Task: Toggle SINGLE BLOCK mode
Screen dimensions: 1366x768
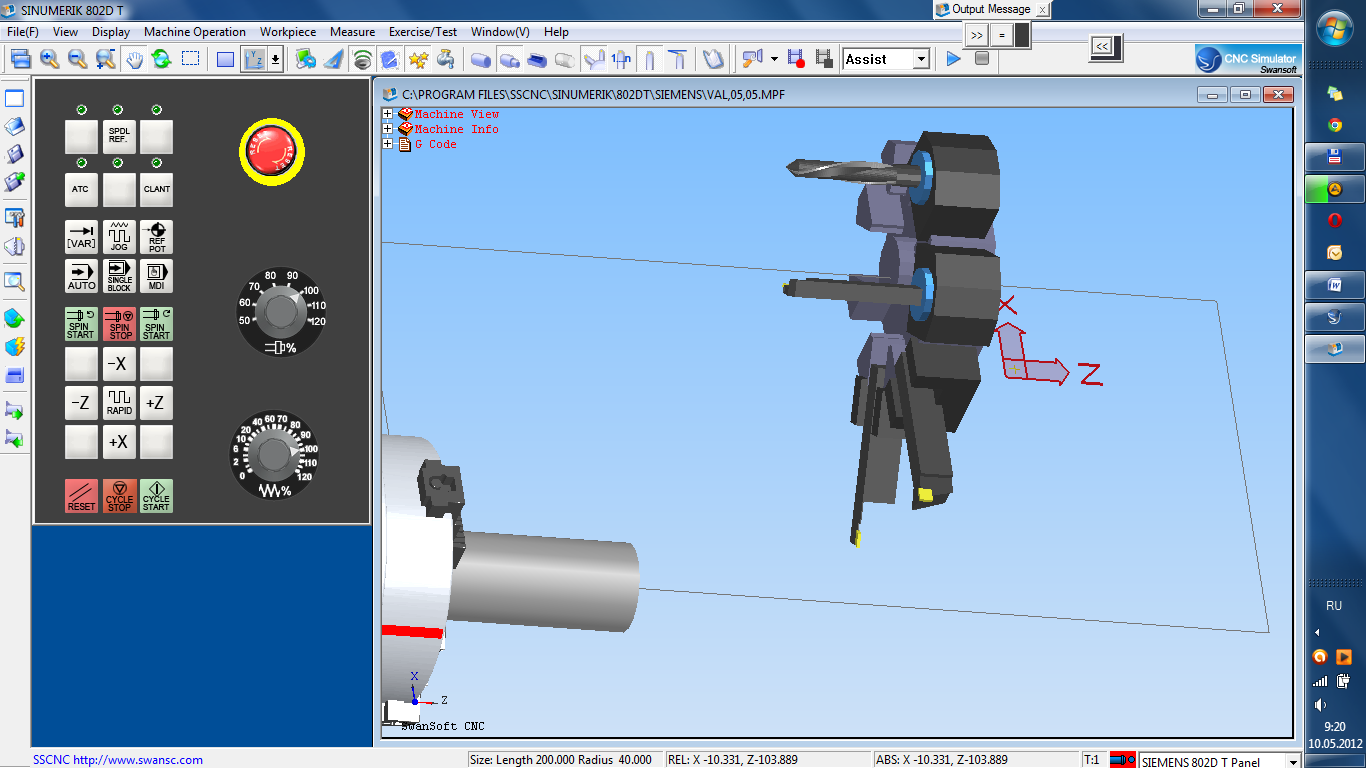Action: (x=119, y=276)
